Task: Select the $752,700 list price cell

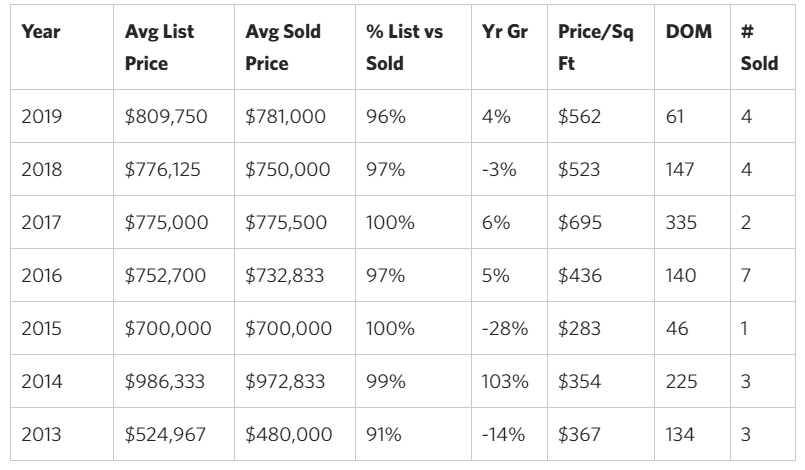Action: pos(166,275)
